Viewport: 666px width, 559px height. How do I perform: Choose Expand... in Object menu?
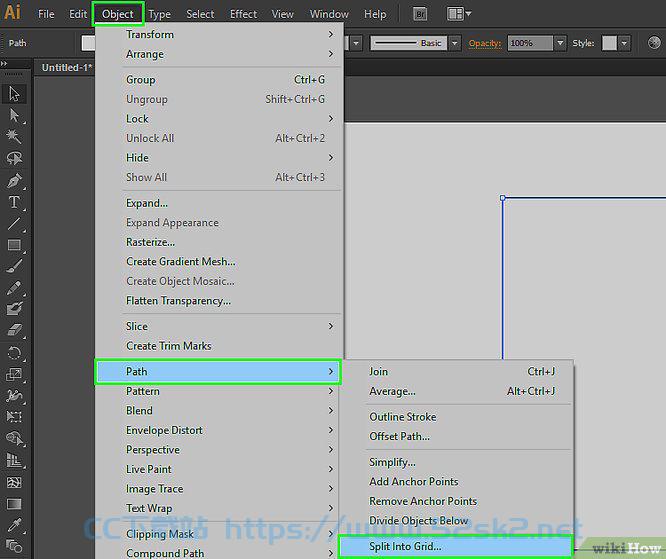click(219, 203)
